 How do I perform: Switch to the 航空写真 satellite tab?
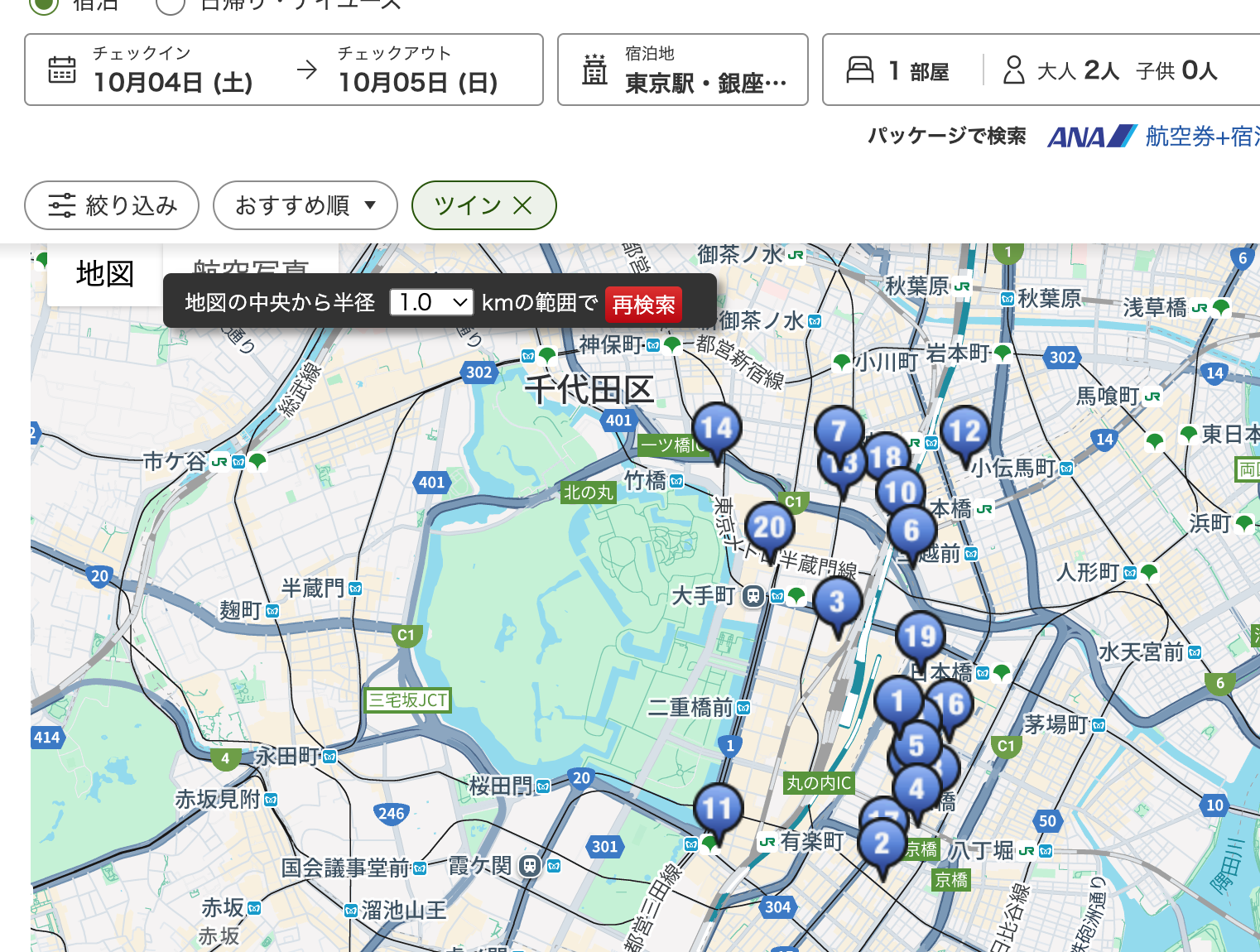point(250,265)
